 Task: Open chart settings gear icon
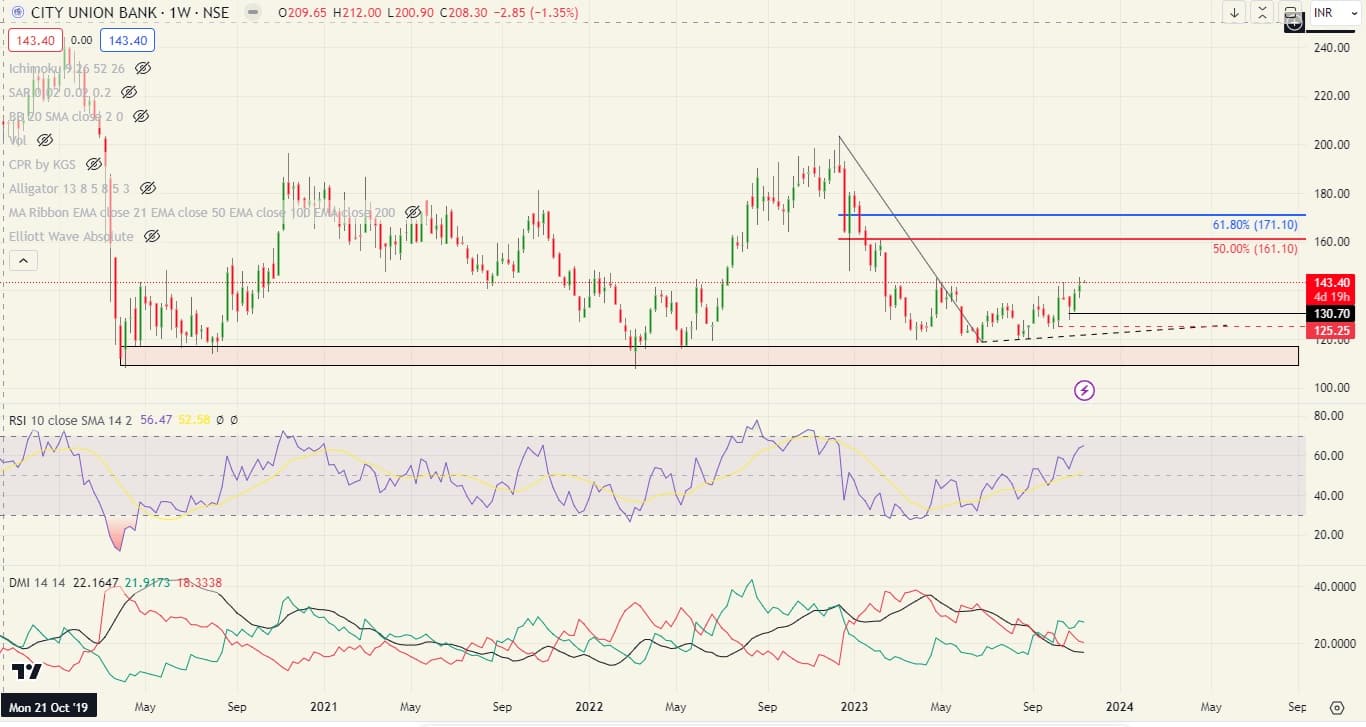1337,707
